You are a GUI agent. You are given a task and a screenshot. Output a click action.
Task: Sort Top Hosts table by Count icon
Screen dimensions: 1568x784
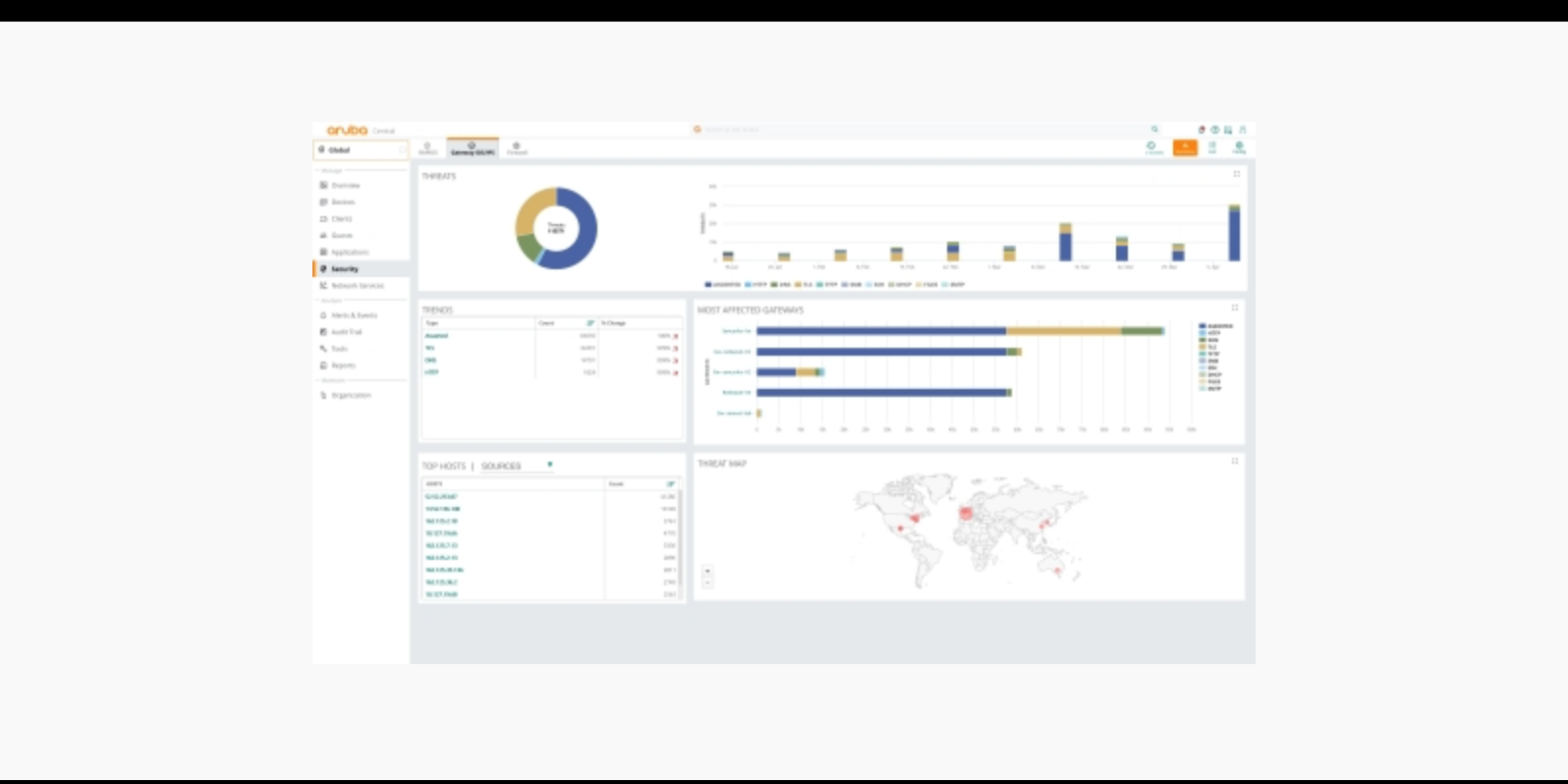(671, 484)
